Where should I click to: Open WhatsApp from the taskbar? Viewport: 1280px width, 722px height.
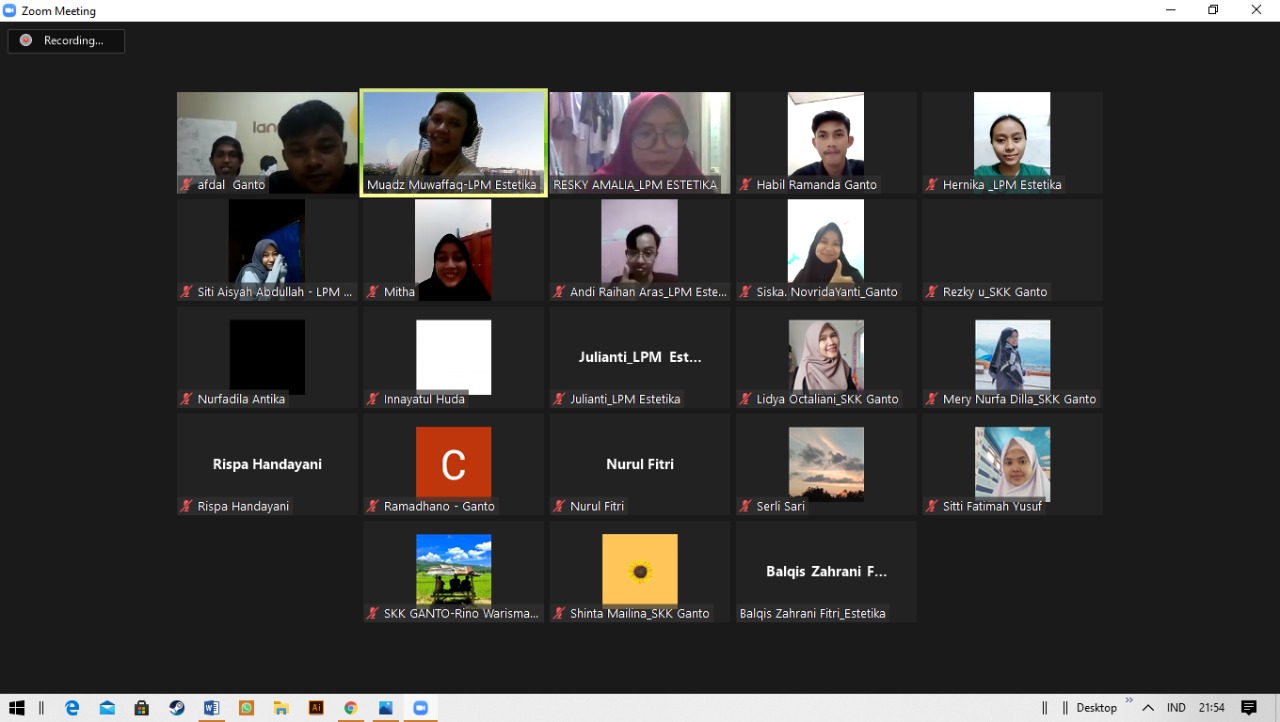(x=246, y=708)
